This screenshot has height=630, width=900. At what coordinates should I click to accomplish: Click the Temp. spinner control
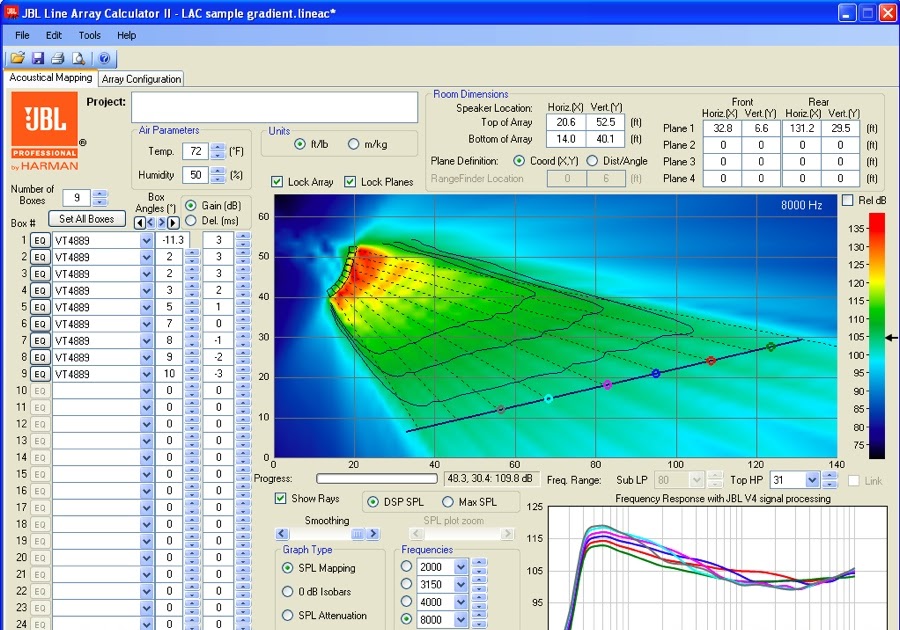(218, 151)
